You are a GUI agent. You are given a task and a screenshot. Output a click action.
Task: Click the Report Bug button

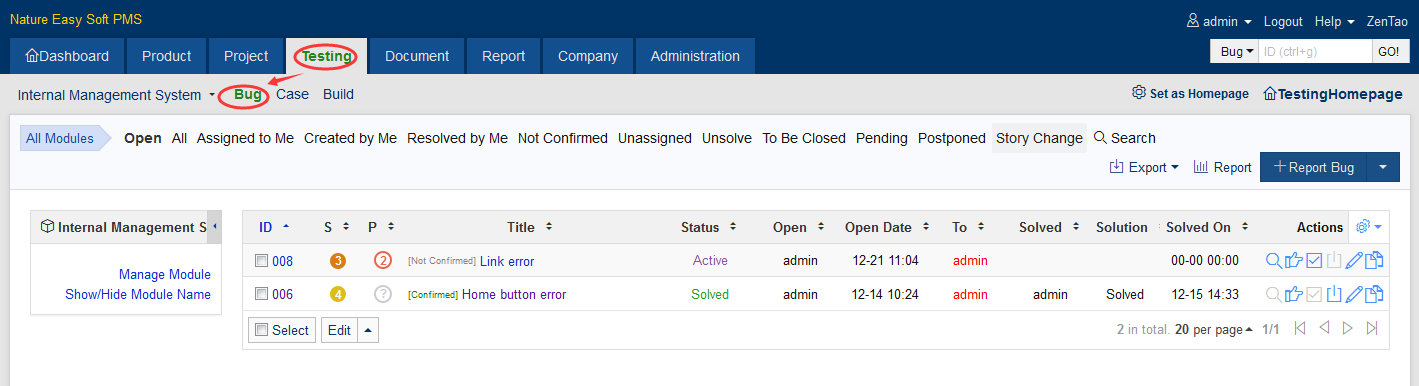[x=1313, y=167]
